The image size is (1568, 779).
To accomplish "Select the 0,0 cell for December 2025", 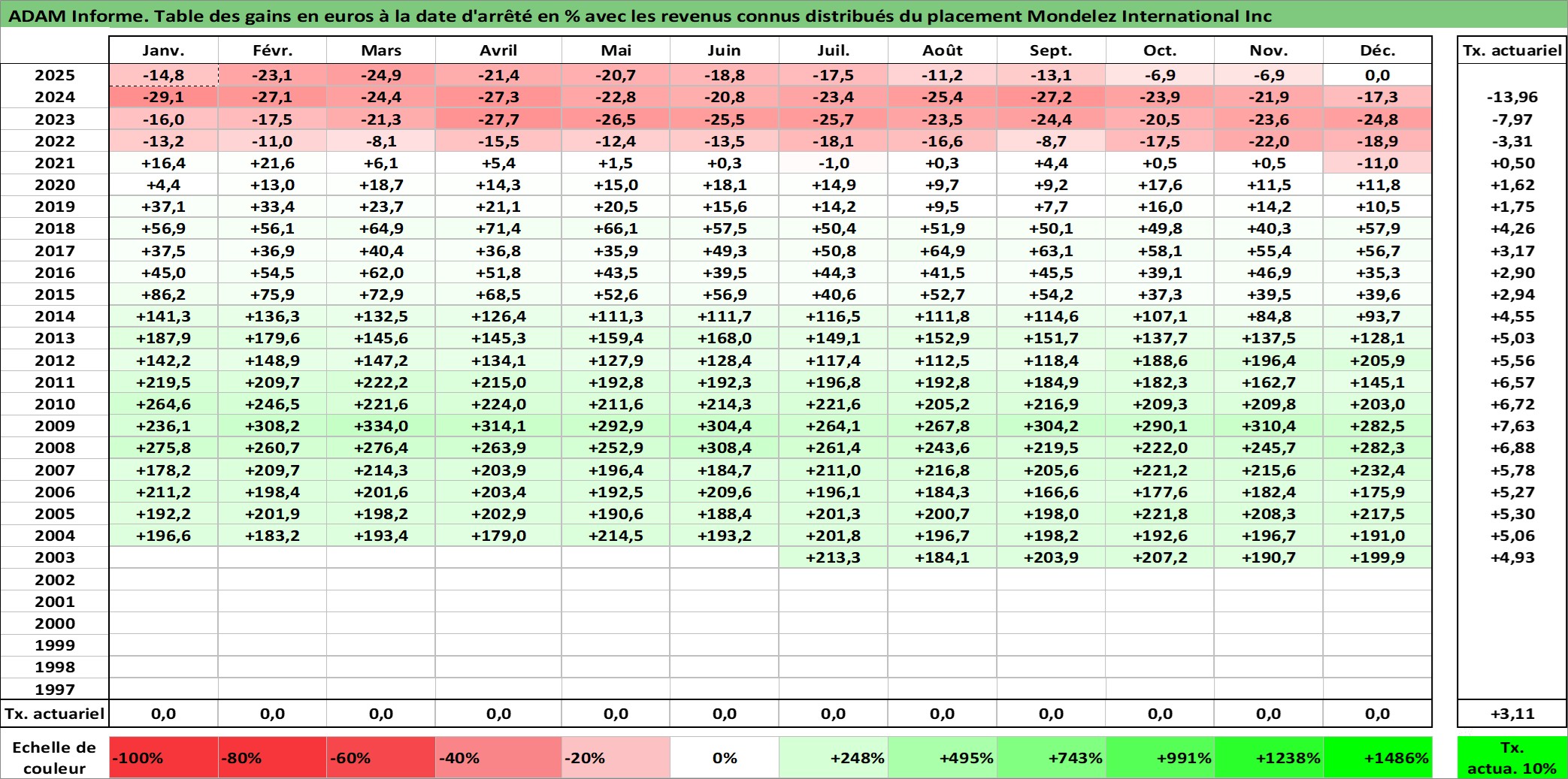I will click(1377, 75).
